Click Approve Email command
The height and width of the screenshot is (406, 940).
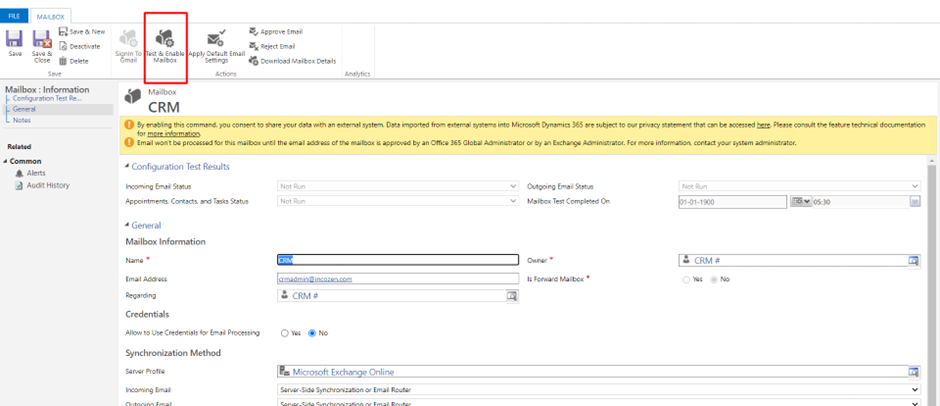(276, 32)
